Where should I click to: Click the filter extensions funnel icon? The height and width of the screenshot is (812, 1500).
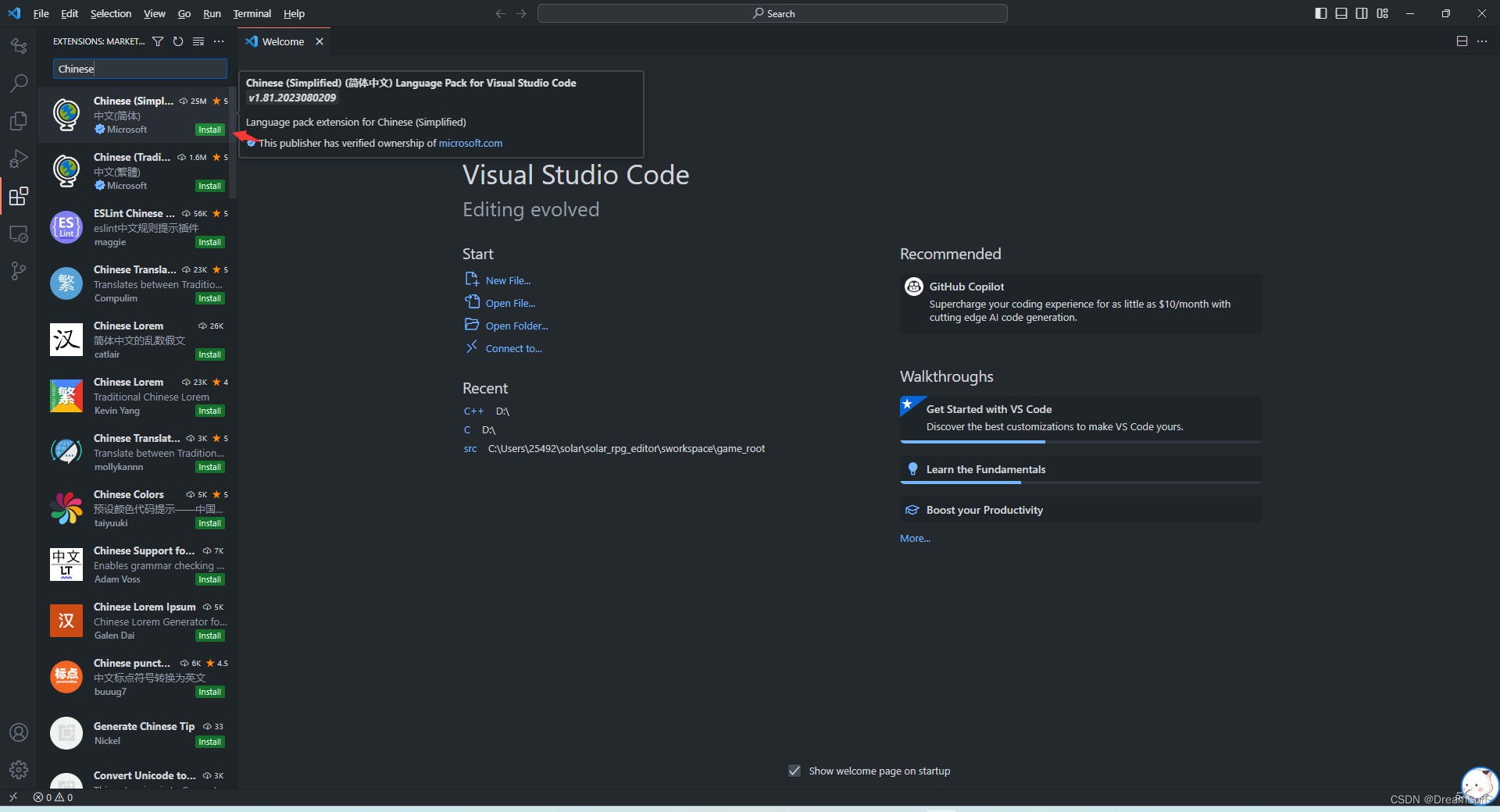coord(158,41)
